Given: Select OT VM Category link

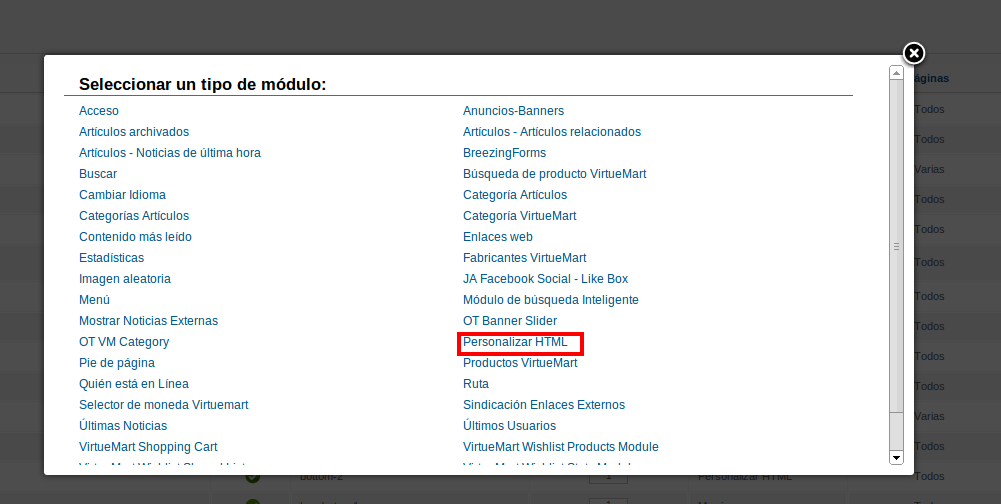Looking at the screenshot, I should click(124, 342).
